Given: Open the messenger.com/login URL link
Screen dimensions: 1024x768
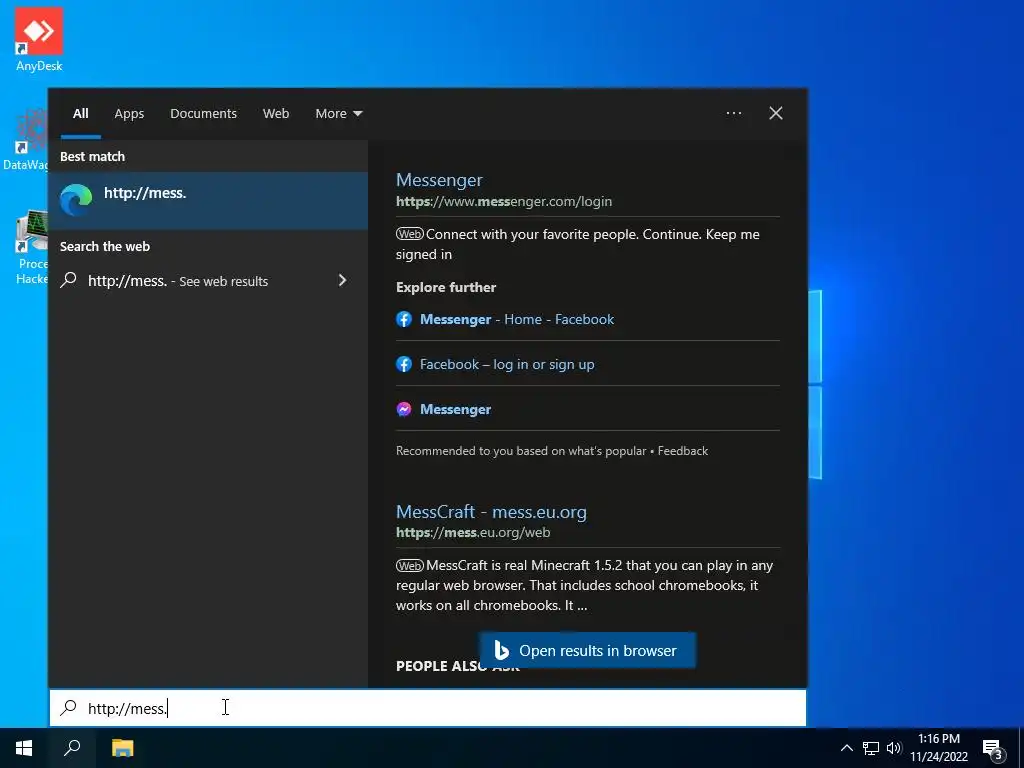Looking at the screenshot, I should click(x=504, y=201).
